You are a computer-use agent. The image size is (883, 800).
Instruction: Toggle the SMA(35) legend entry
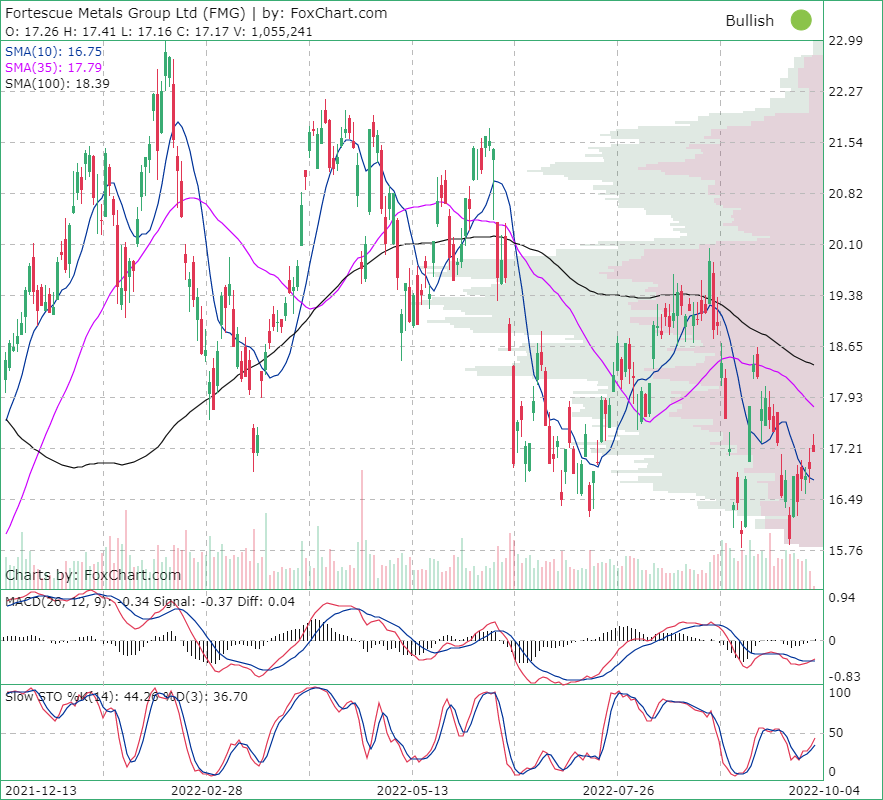point(49,67)
